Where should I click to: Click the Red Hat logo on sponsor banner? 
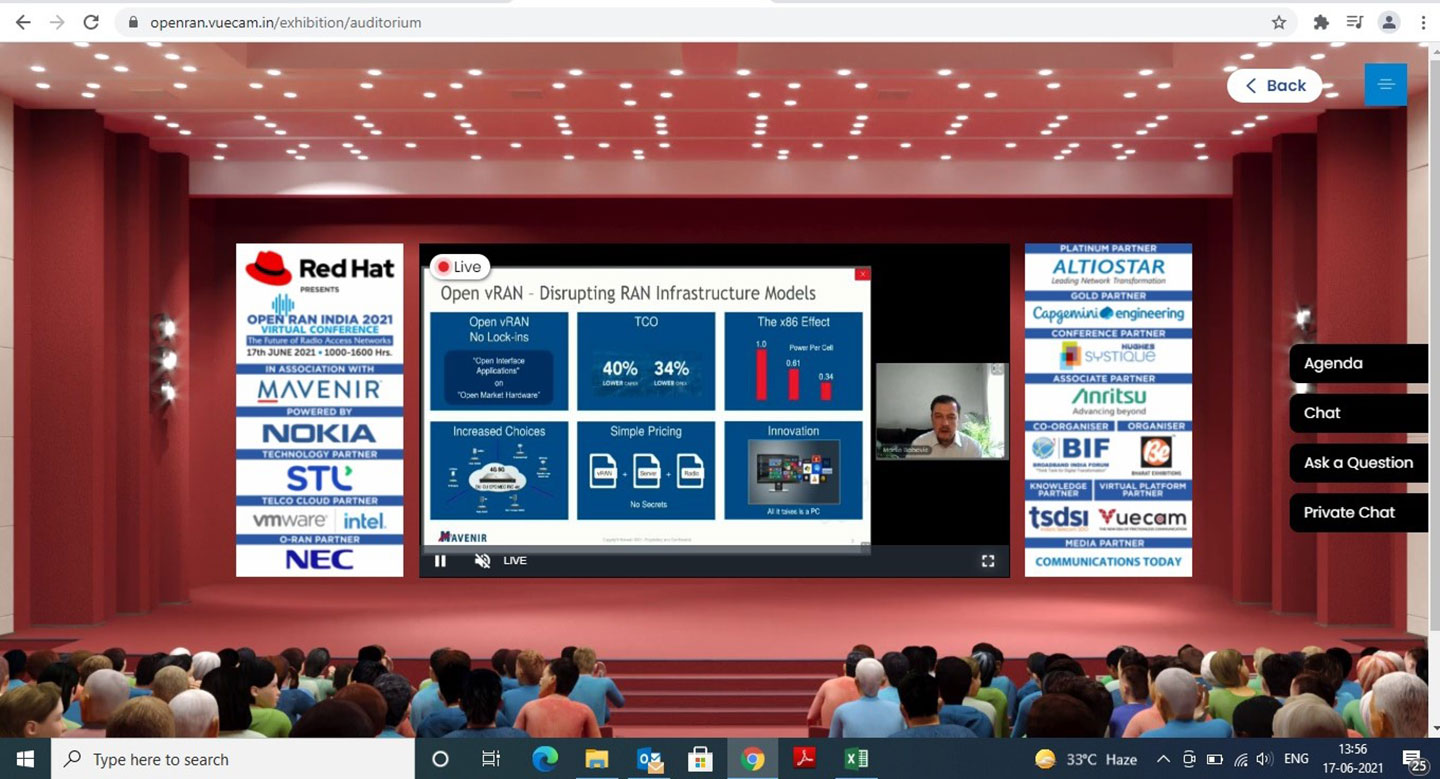click(320, 268)
